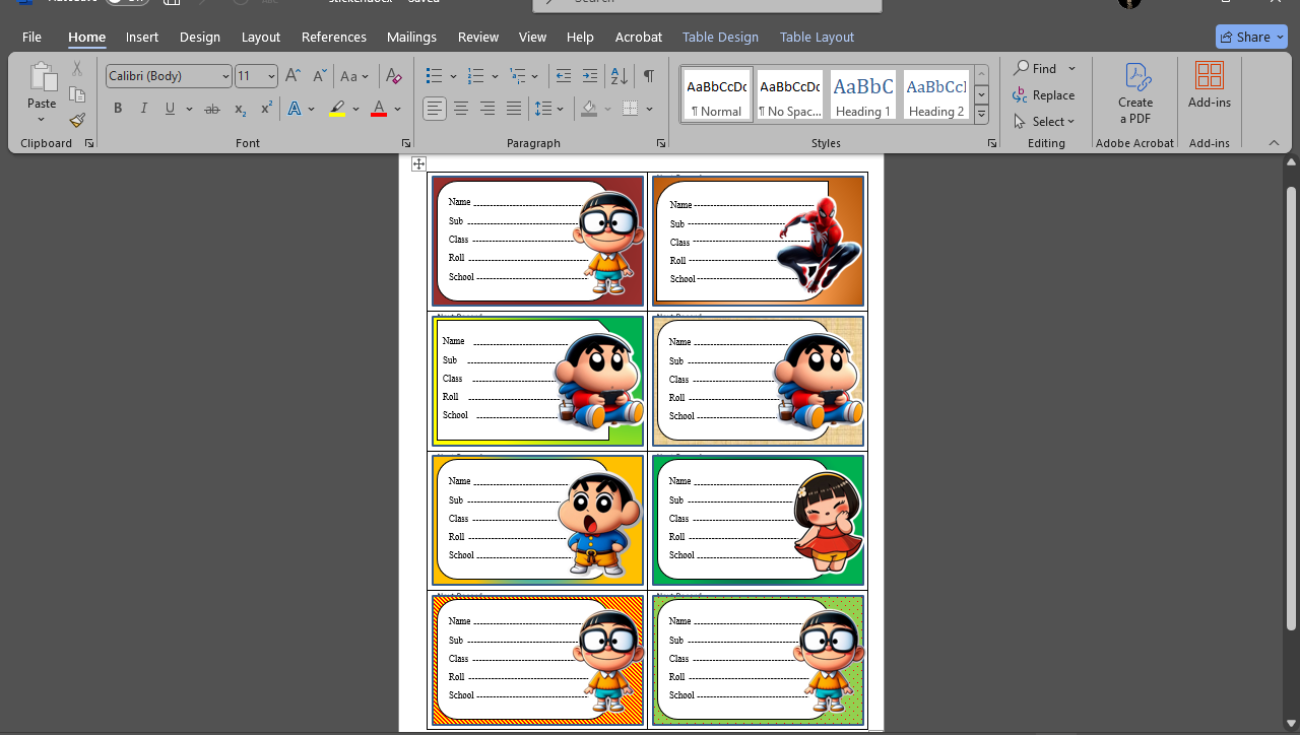Click the Increase Indent icon

click(590, 76)
